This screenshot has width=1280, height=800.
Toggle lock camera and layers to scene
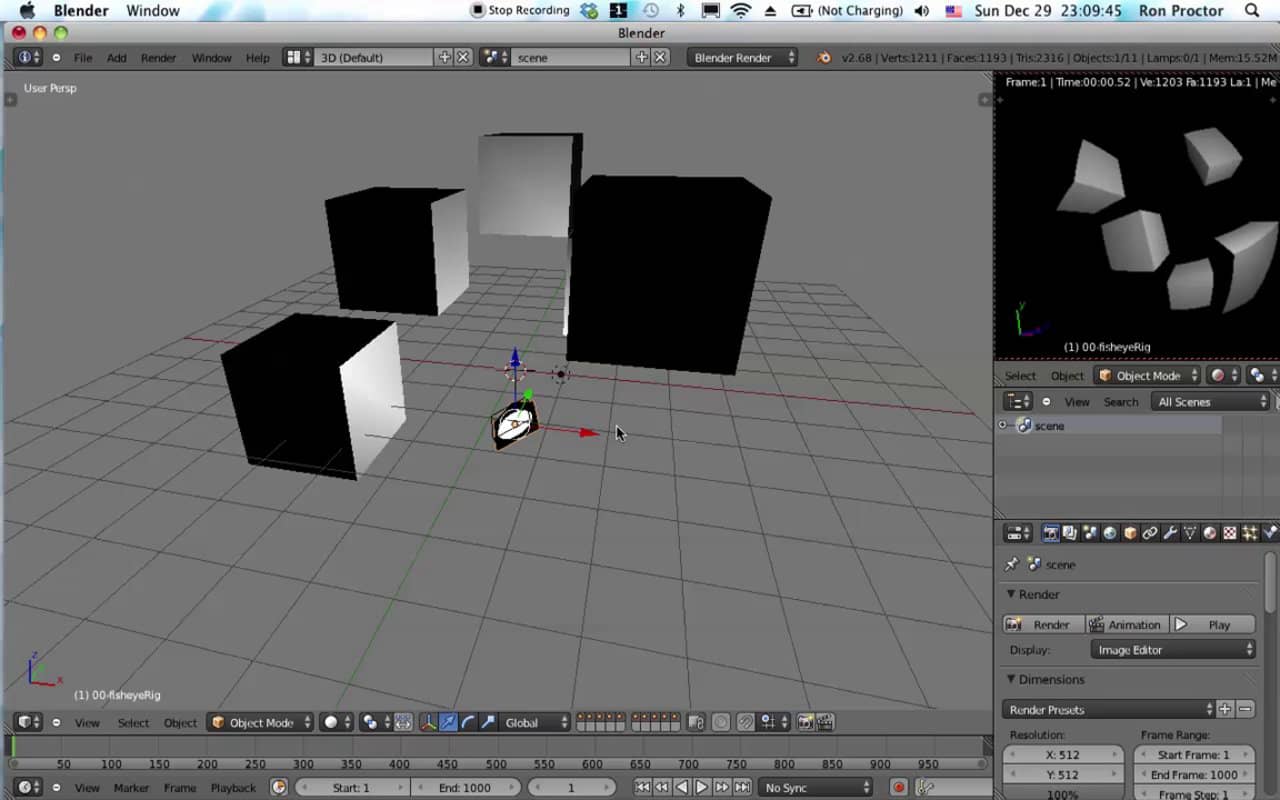(696, 722)
